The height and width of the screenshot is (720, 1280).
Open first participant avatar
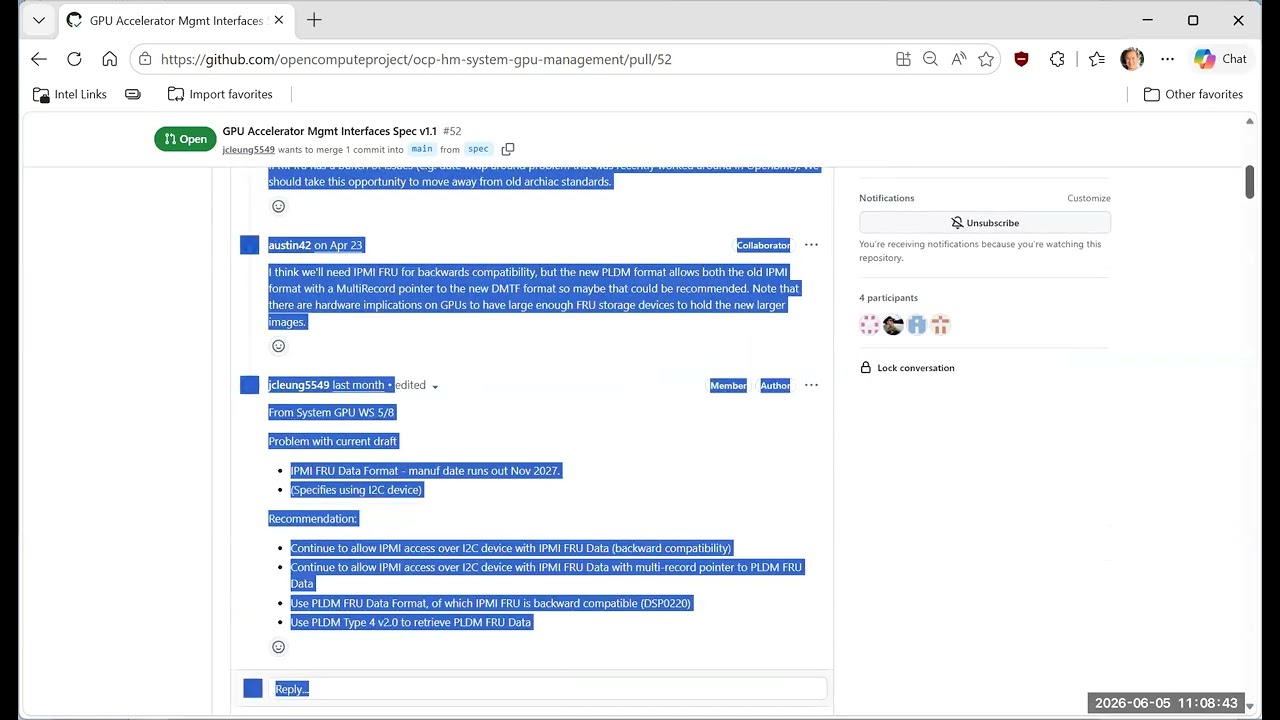[x=870, y=325]
